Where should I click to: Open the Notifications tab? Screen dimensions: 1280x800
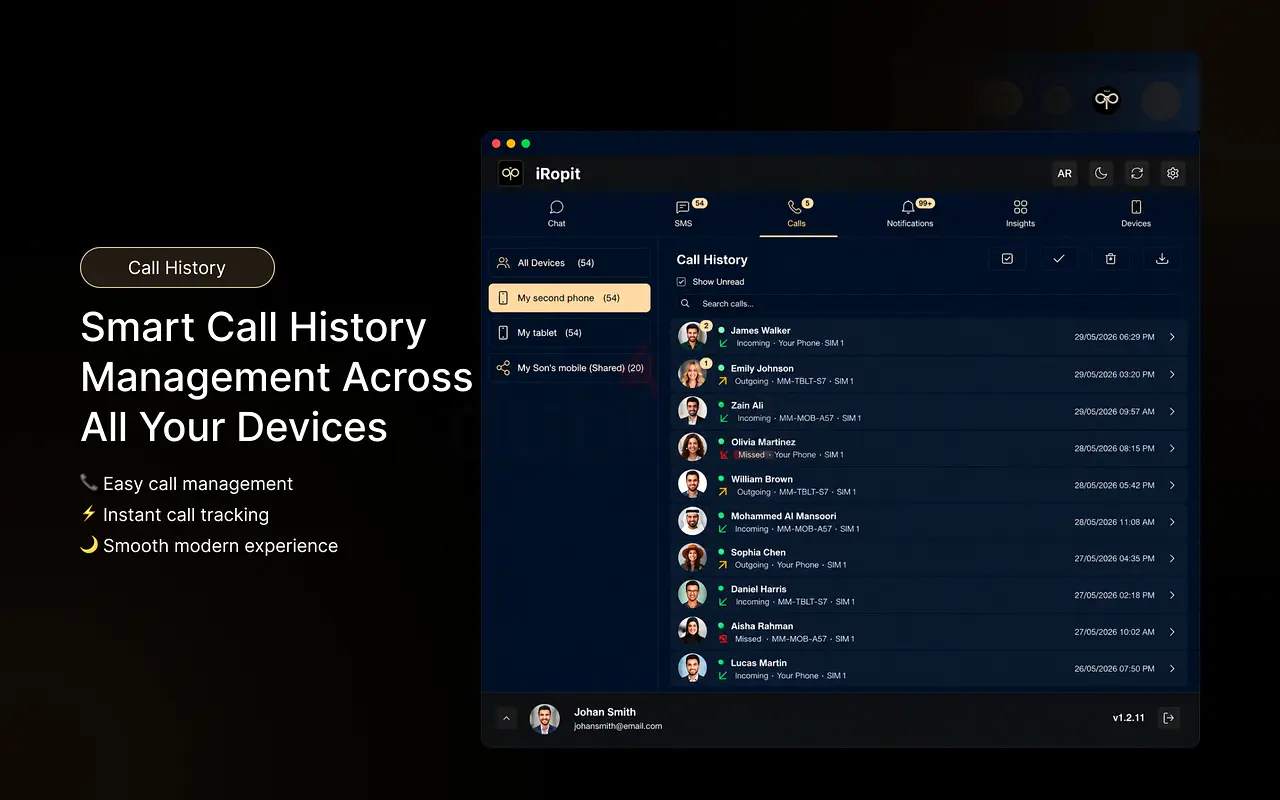pos(910,214)
